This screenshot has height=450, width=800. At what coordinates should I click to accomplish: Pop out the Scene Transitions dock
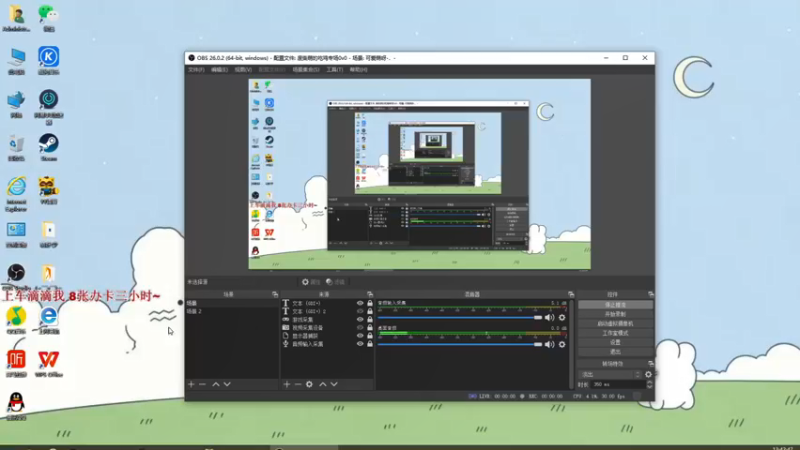[x=651, y=364]
